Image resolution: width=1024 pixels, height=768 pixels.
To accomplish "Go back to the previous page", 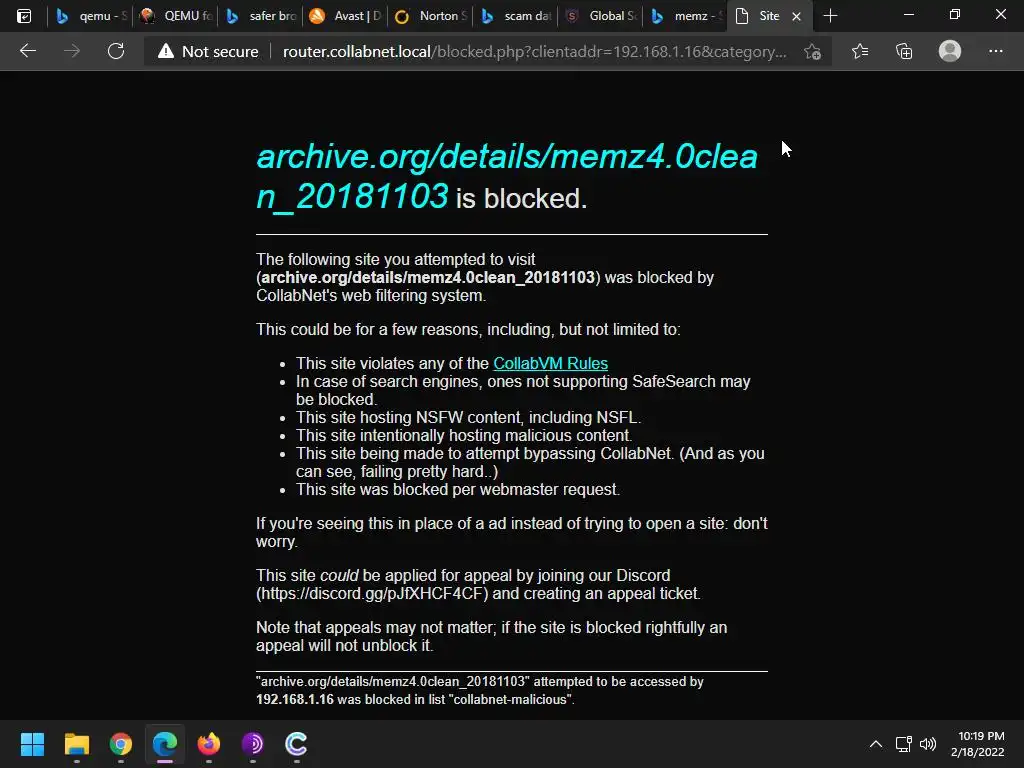I will click(27, 51).
